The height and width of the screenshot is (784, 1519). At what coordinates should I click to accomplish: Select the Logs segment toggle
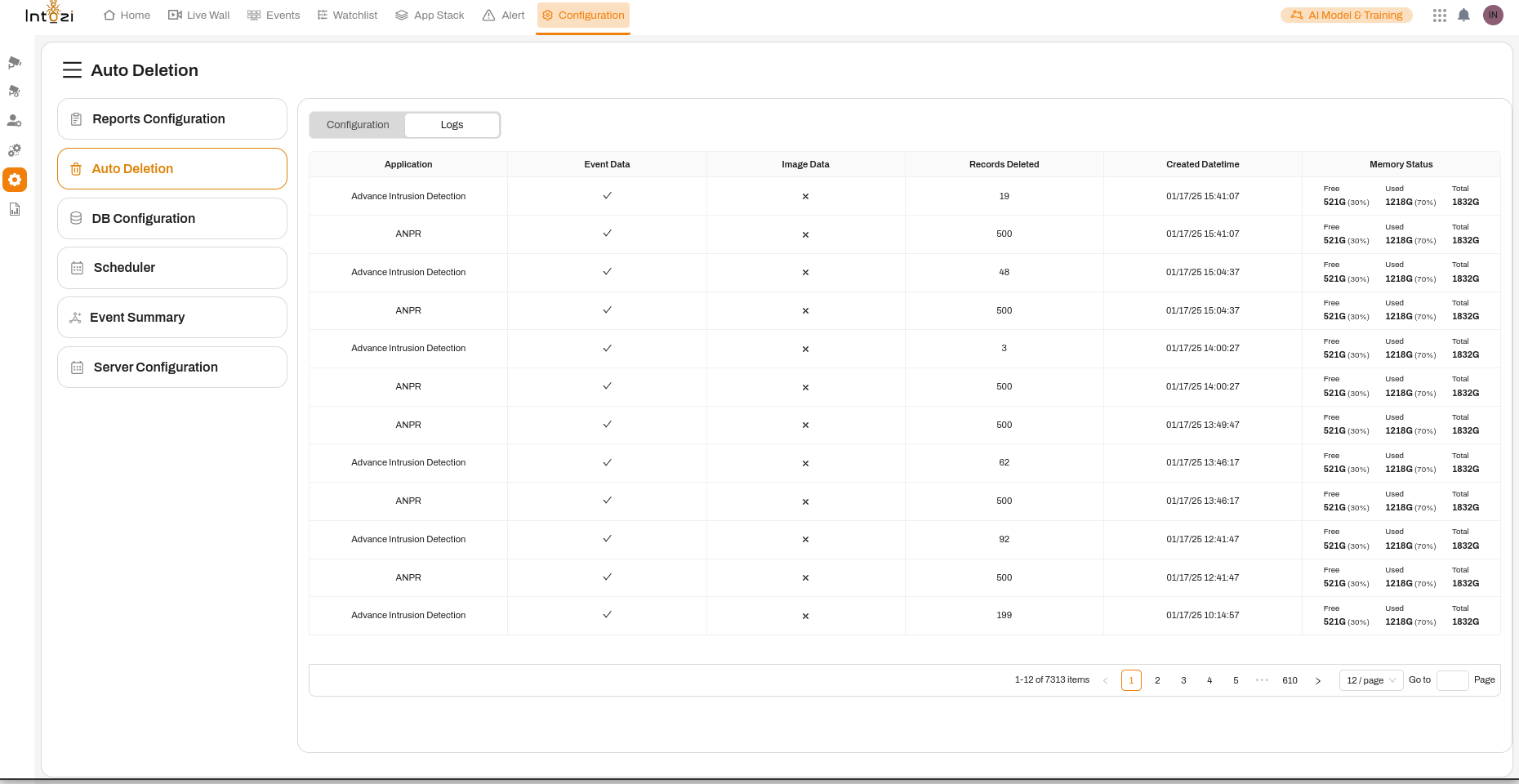pyautogui.click(x=452, y=125)
